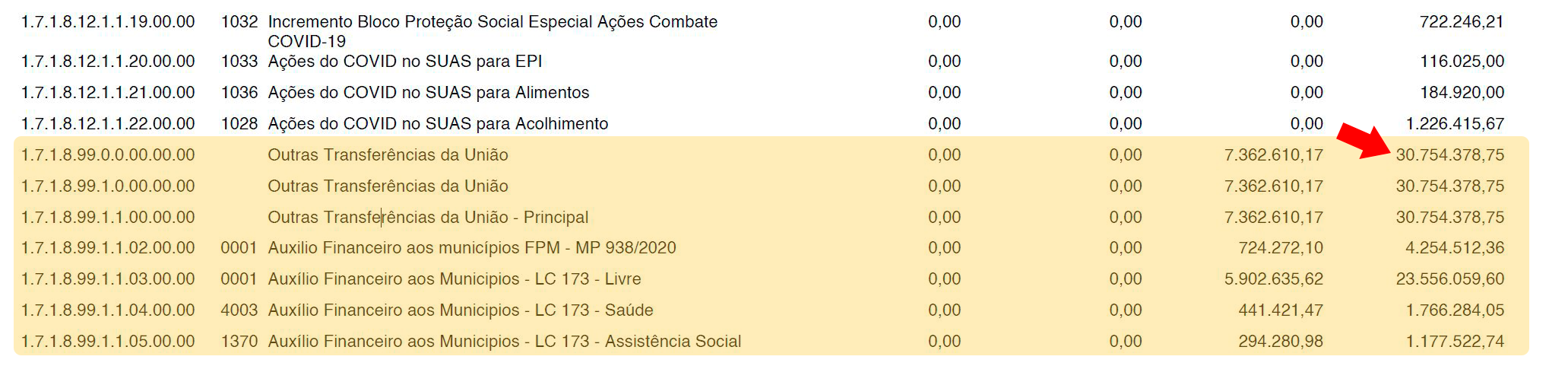Click the amount 1.226.415,67
The height and width of the screenshot is (366, 1568).
tap(1455, 124)
